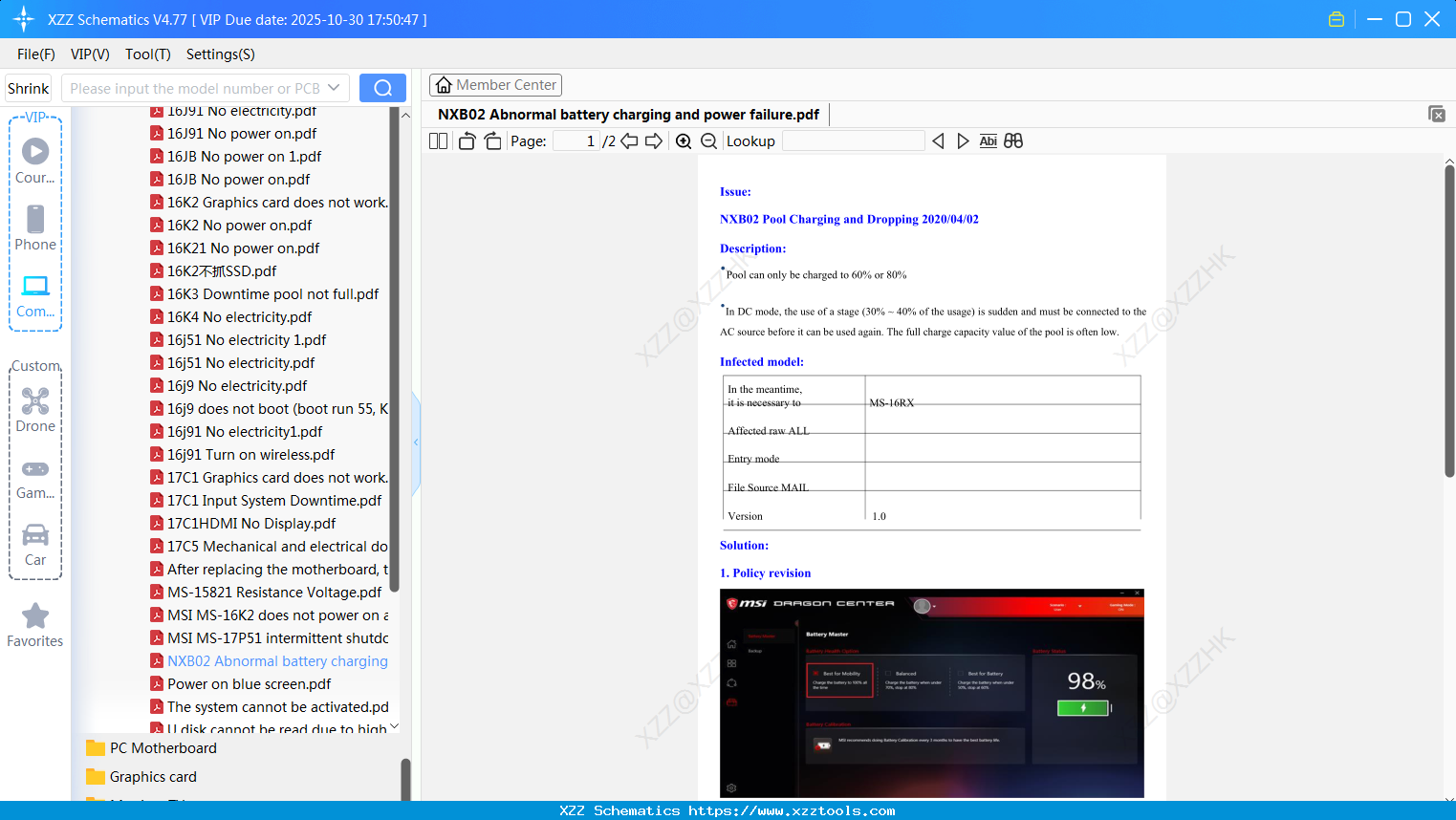Zoom out of the PDF
This screenshot has width=1456, height=820.
point(709,141)
